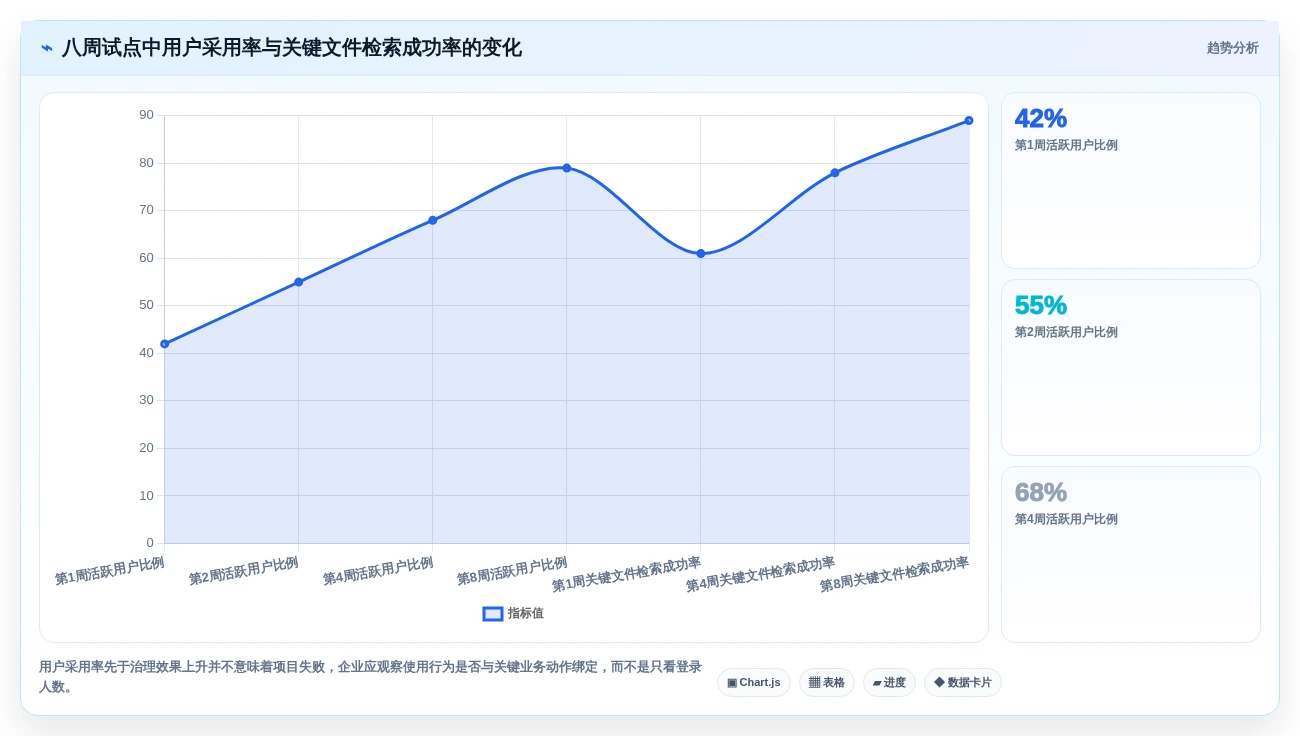Click the diamond icon in 数据卡片 tag

click(939, 682)
